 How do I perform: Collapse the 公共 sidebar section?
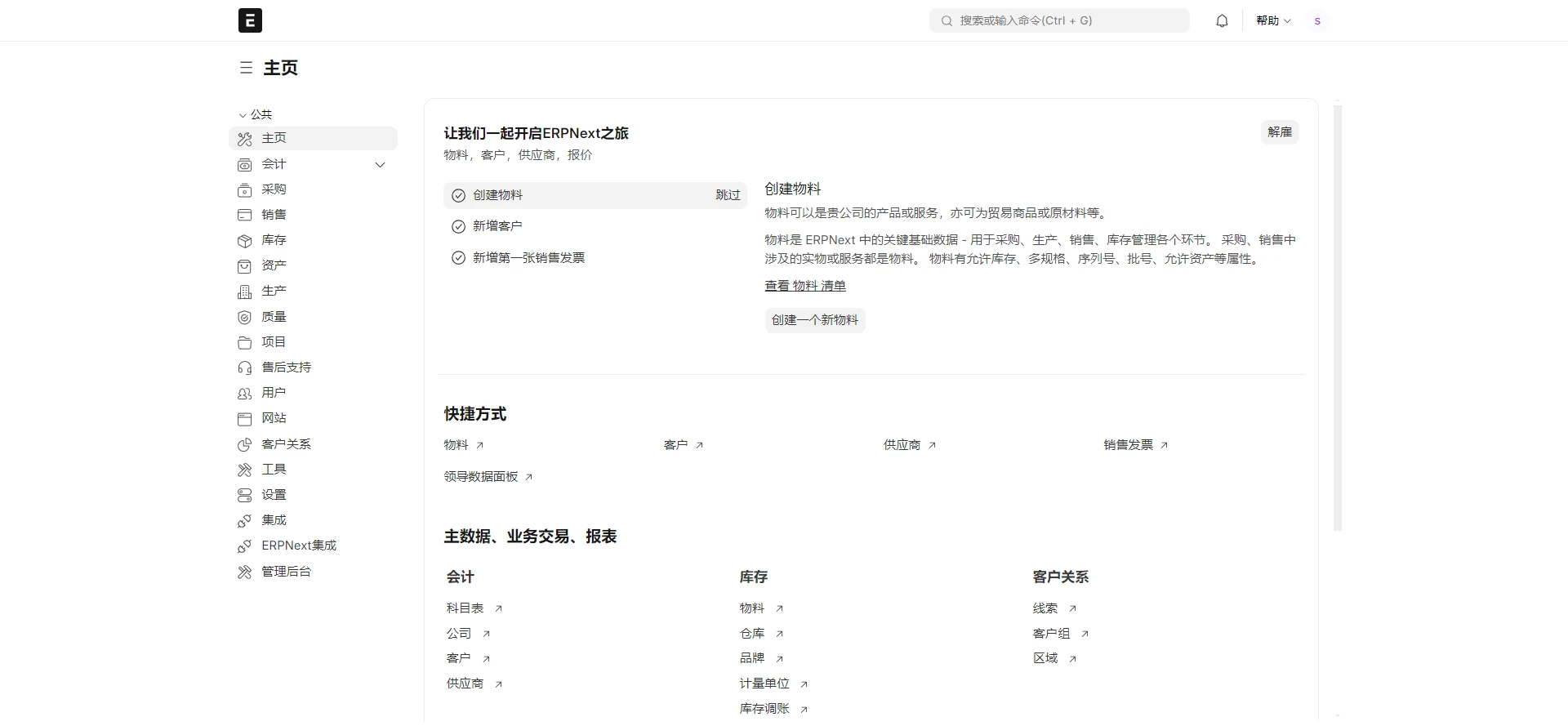256,114
